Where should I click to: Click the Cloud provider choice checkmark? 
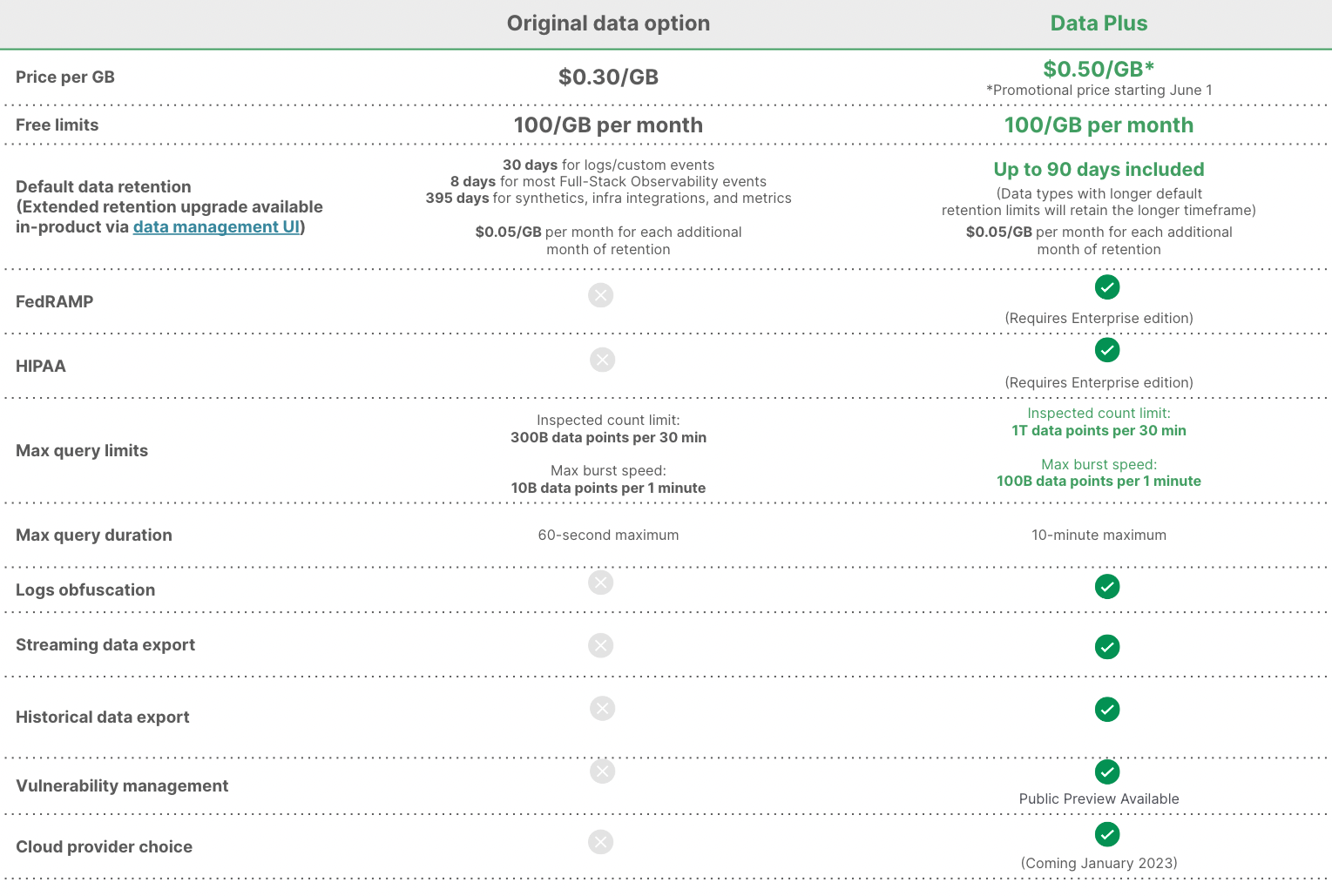pos(1107,834)
